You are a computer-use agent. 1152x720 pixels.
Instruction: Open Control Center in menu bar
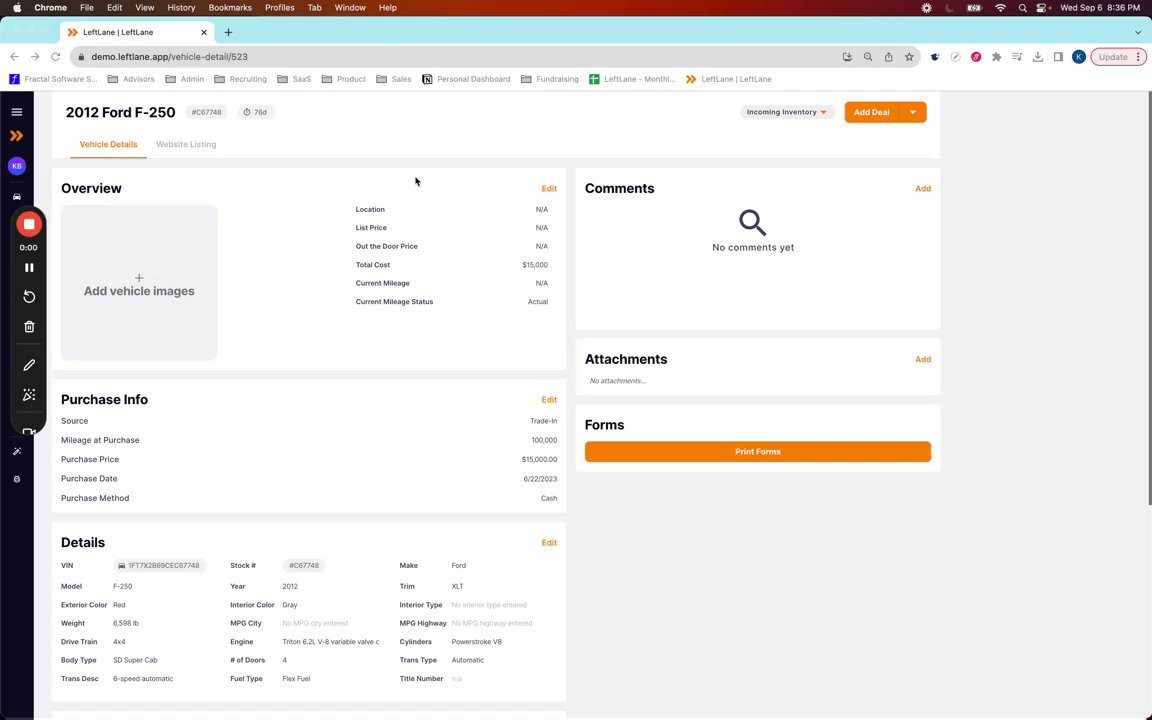coord(1042,7)
